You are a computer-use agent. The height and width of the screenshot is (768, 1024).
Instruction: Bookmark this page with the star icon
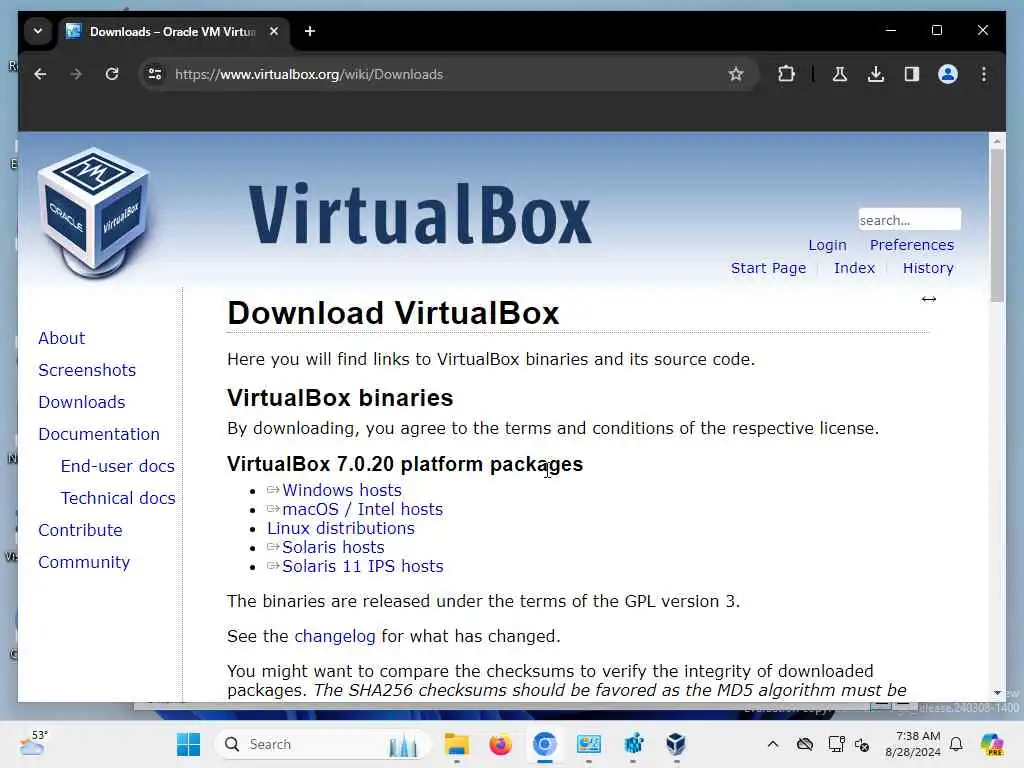[736, 74]
